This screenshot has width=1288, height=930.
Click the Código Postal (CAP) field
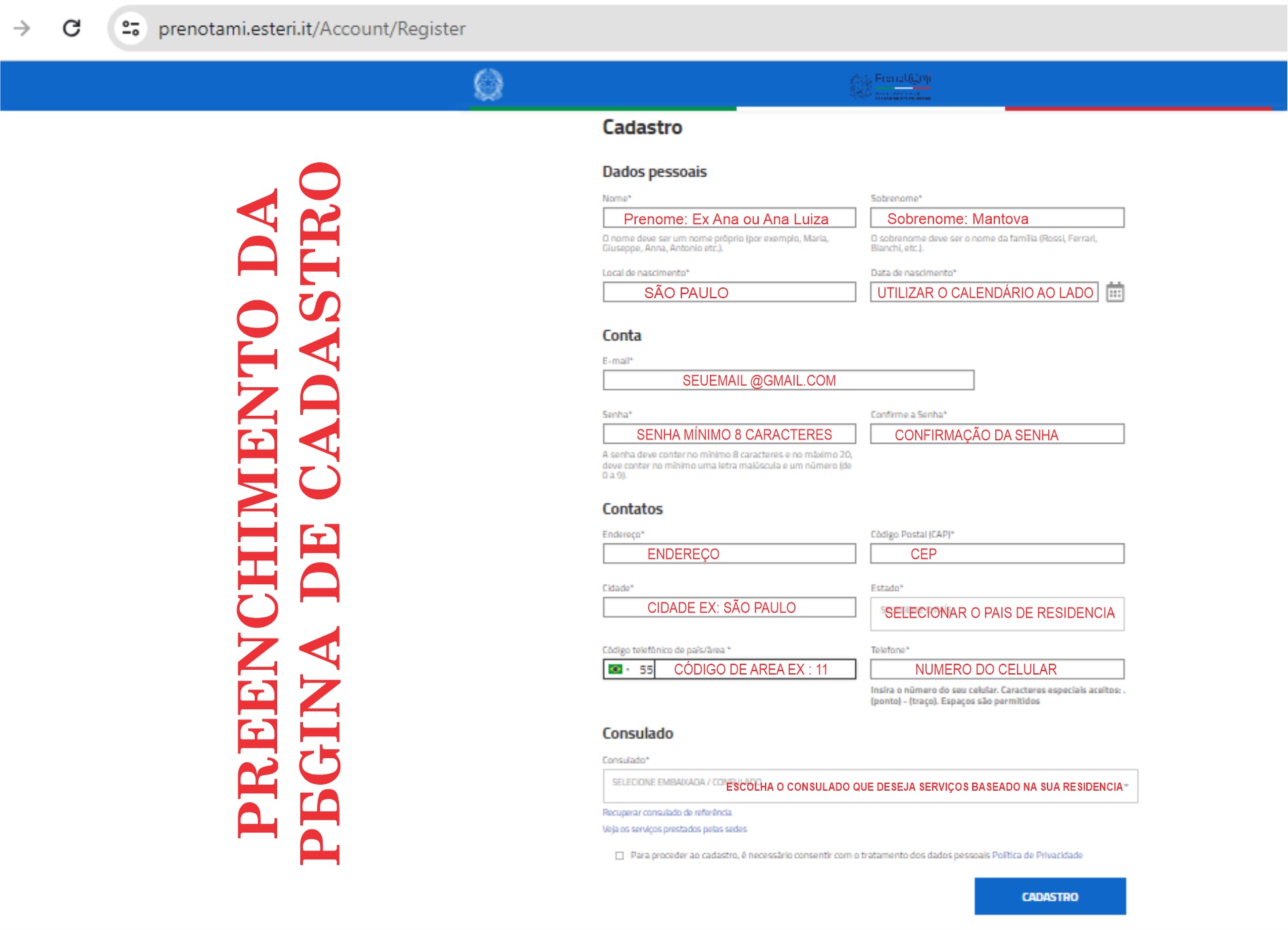[997, 554]
